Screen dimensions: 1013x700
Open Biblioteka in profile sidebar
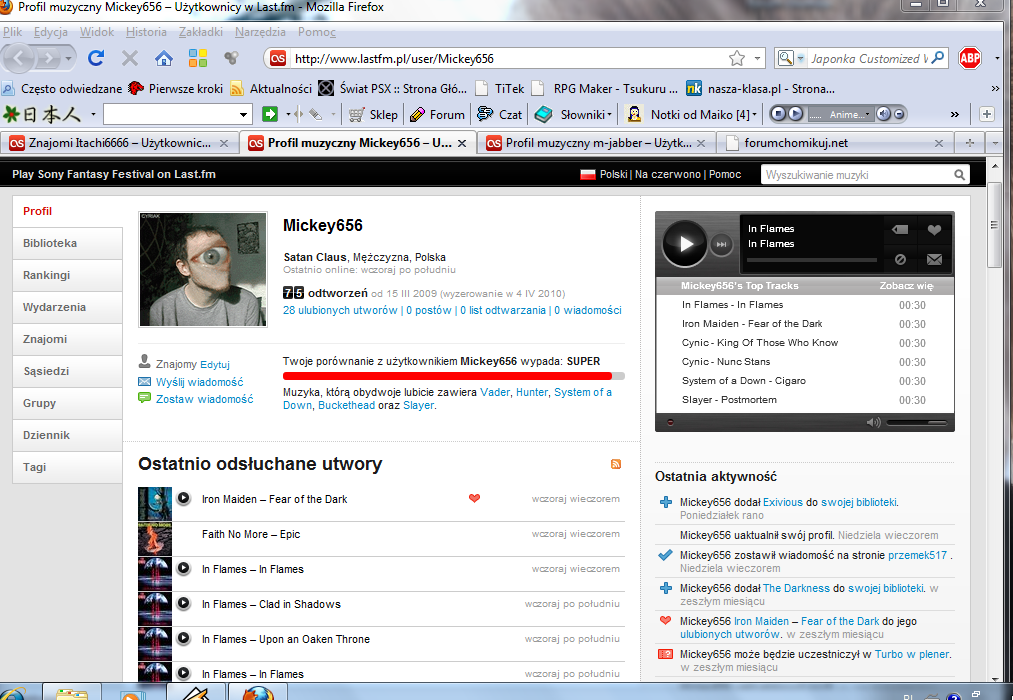67,243
